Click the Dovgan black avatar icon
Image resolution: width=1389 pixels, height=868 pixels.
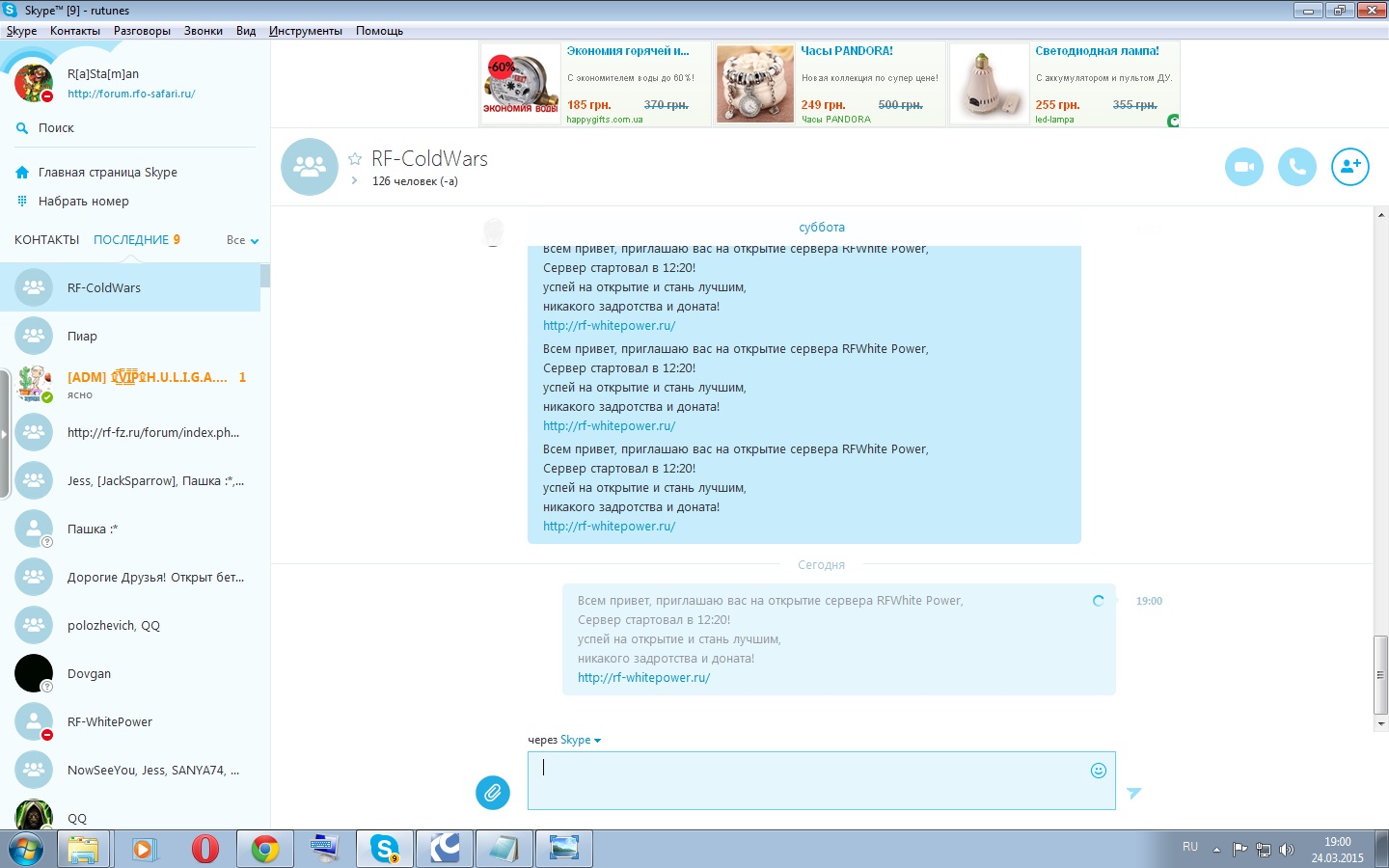click(34, 673)
